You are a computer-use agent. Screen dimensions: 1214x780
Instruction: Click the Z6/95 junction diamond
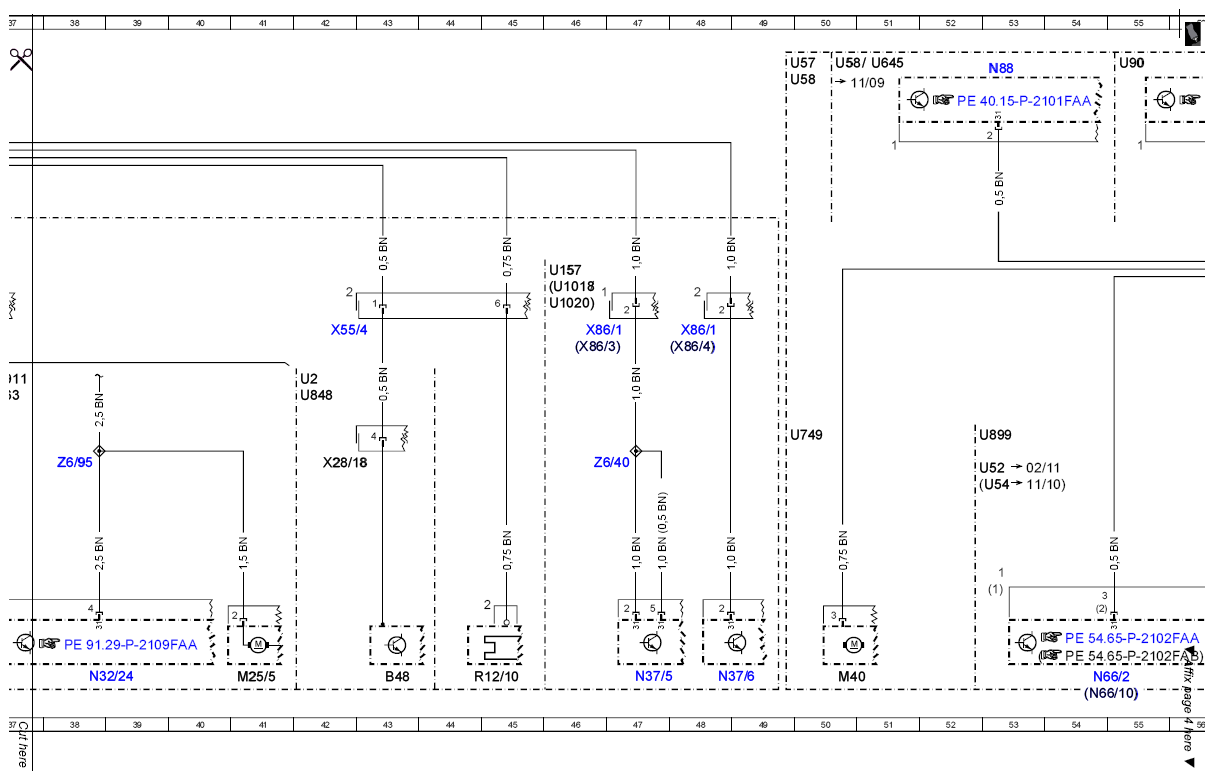pos(98,451)
